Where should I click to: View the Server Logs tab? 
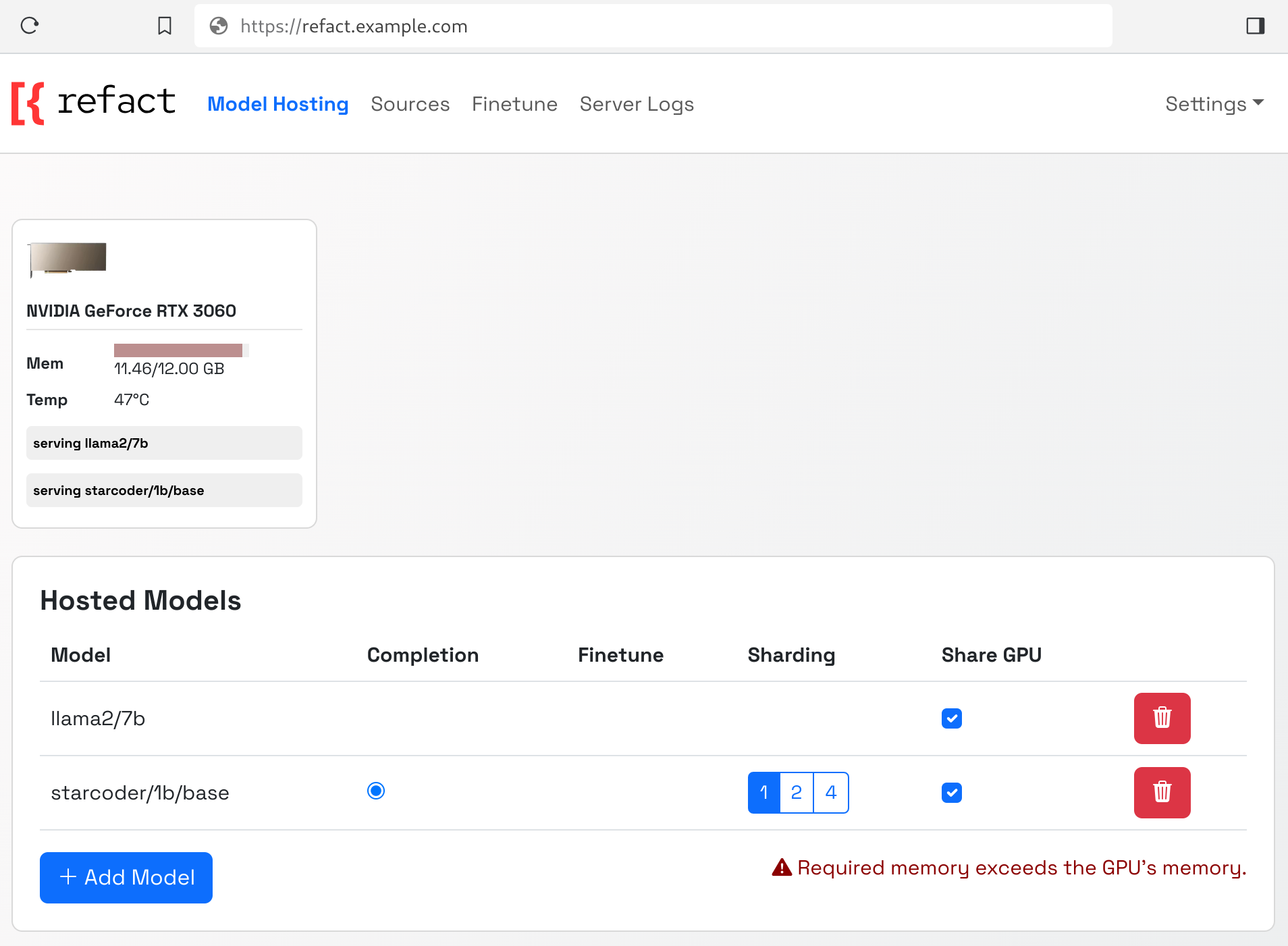(637, 104)
